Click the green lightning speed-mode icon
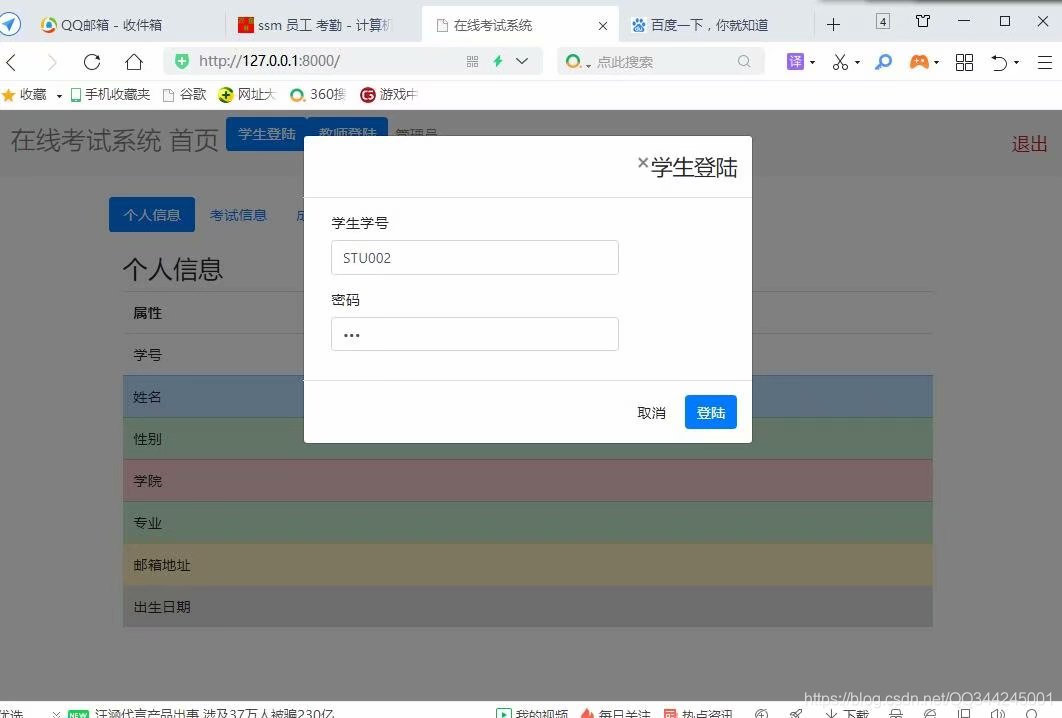Viewport: 1062px width, 718px height. pyautogui.click(x=498, y=62)
